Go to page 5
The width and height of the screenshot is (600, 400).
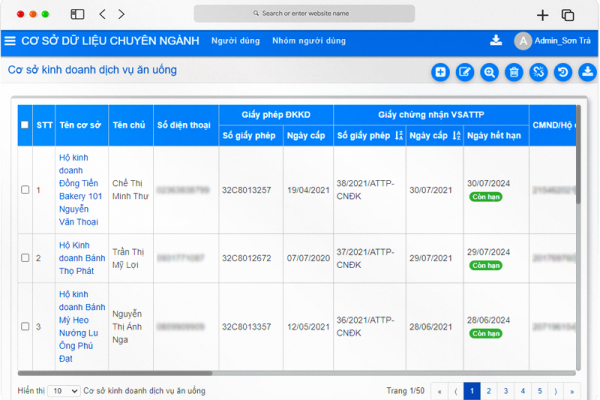tap(540, 391)
